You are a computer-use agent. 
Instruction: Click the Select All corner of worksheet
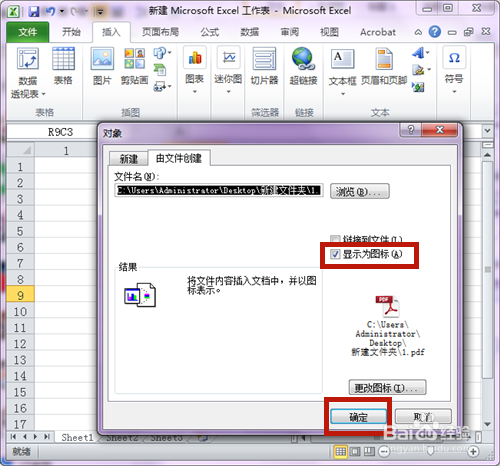click(x=20, y=150)
